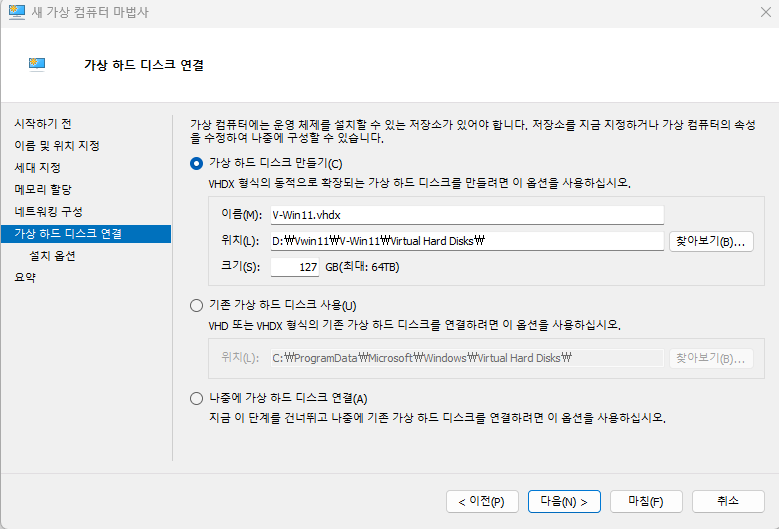Click the disabled existing disk 위치 field
Screen dimensions: 779x529
click(467, 358)
